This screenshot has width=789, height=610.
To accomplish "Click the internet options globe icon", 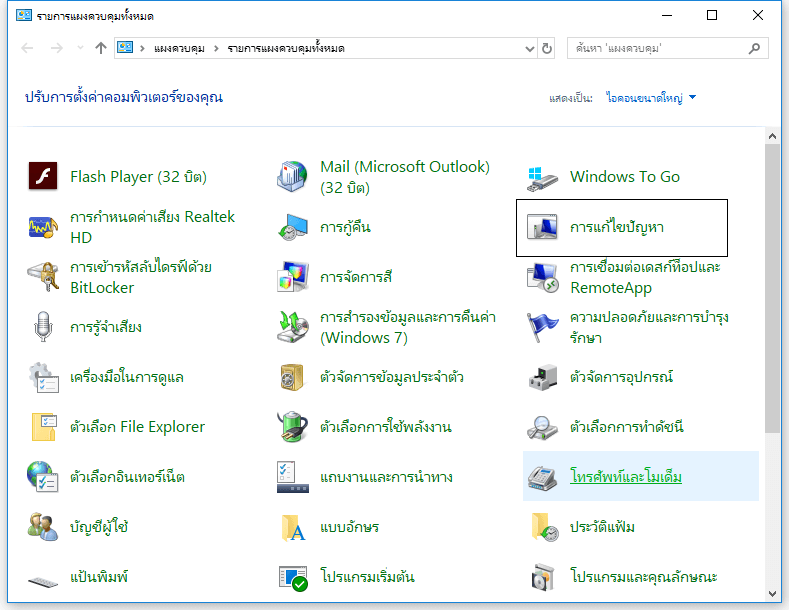I will coord(43,476).
